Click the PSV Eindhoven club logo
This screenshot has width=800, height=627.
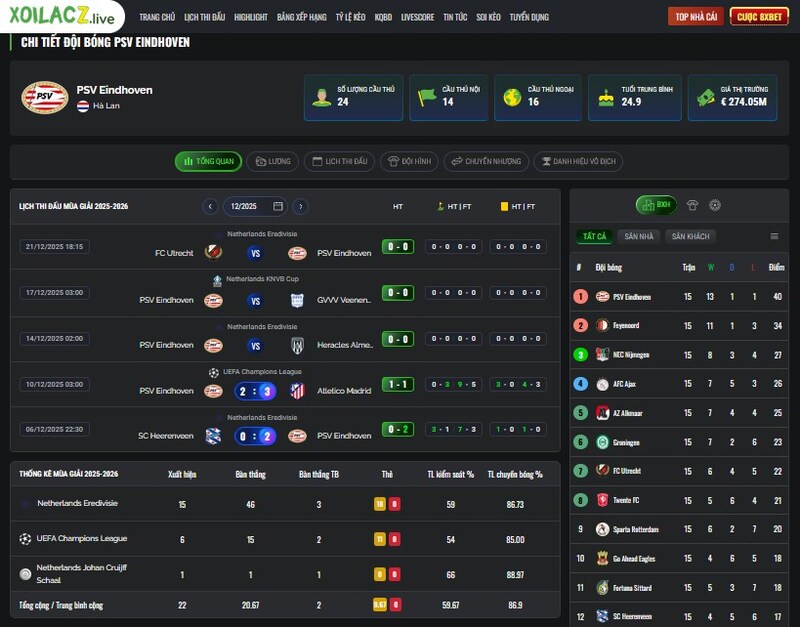pos(45,97)
